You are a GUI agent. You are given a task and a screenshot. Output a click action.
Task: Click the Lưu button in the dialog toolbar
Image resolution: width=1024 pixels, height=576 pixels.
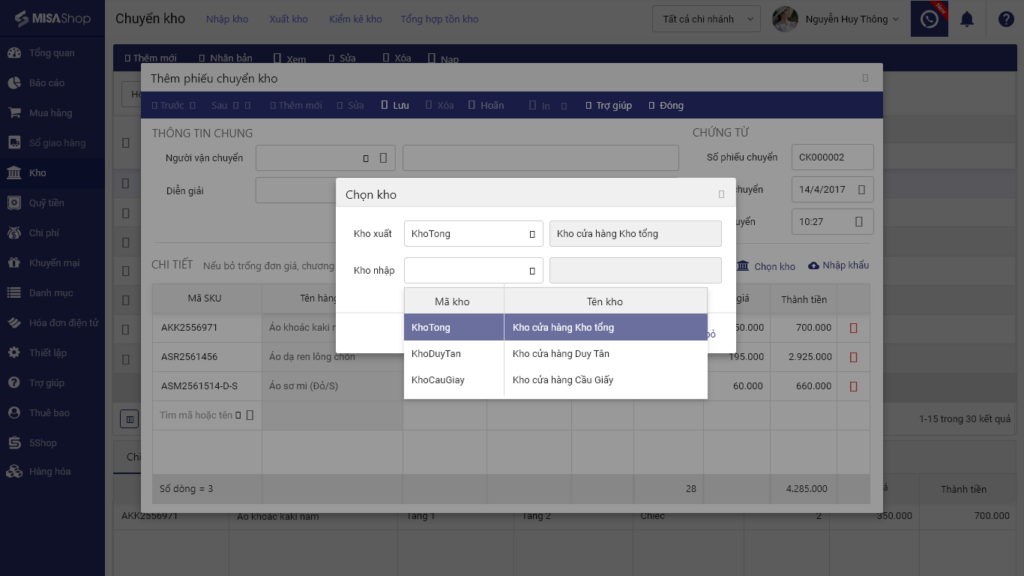(395, 105)
